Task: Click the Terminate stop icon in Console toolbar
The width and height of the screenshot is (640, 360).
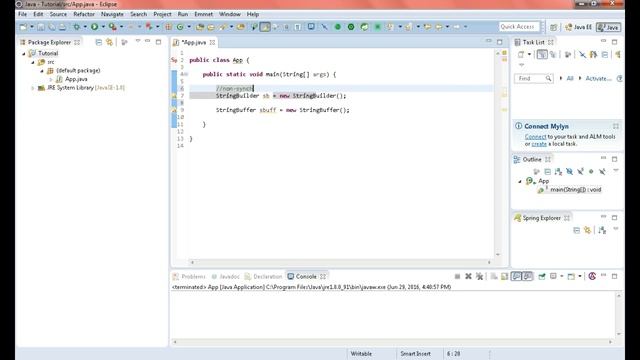Action: pyautogui.click(x=457, y=276)
